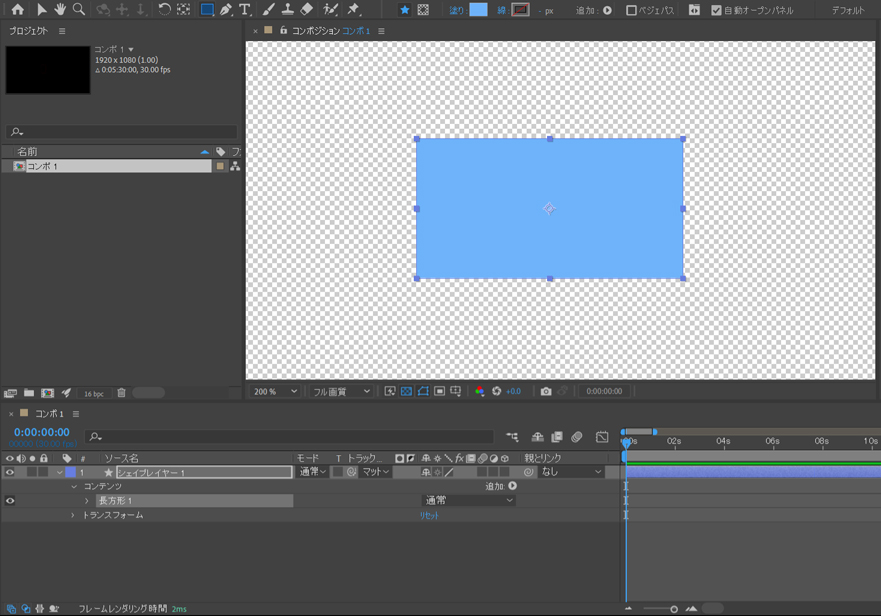Delete selected item with trash icon
The image size is (881, 616).
click(x=121, y=393)
